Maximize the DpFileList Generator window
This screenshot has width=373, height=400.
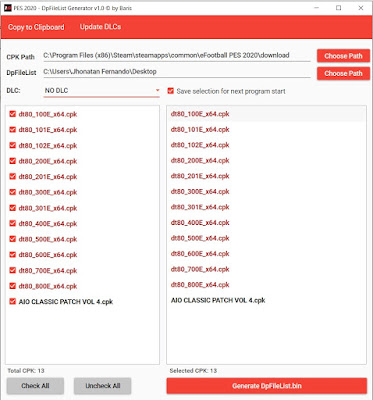click(x=339, y=8)
